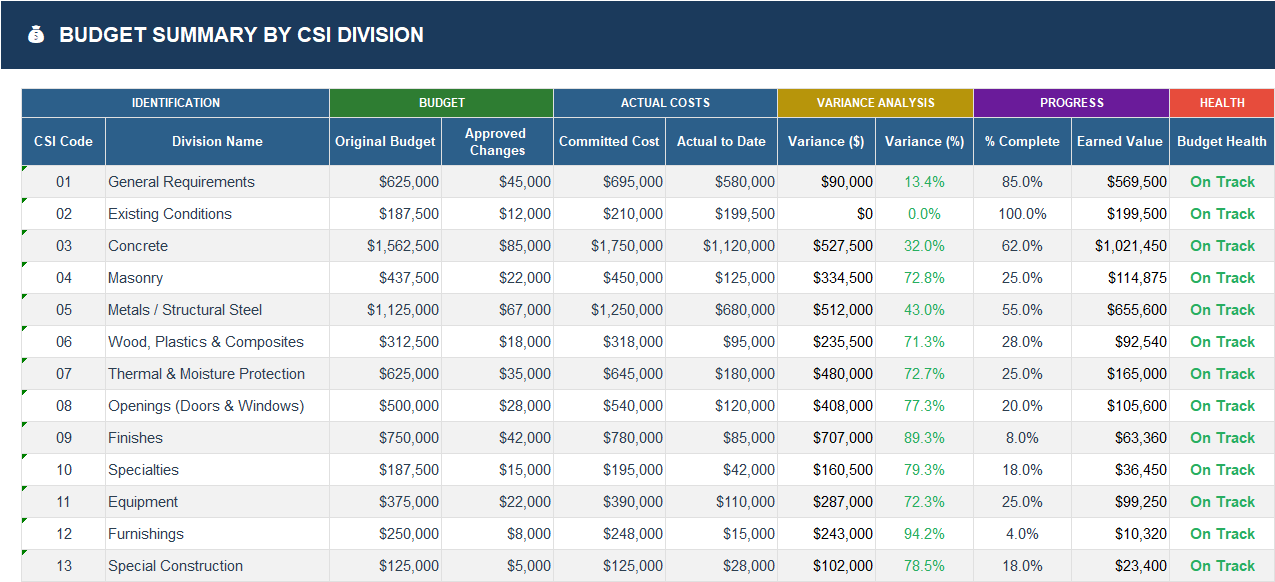Select Concrete approved changes $85,000
1275x582 pixels.
(497, 246)
